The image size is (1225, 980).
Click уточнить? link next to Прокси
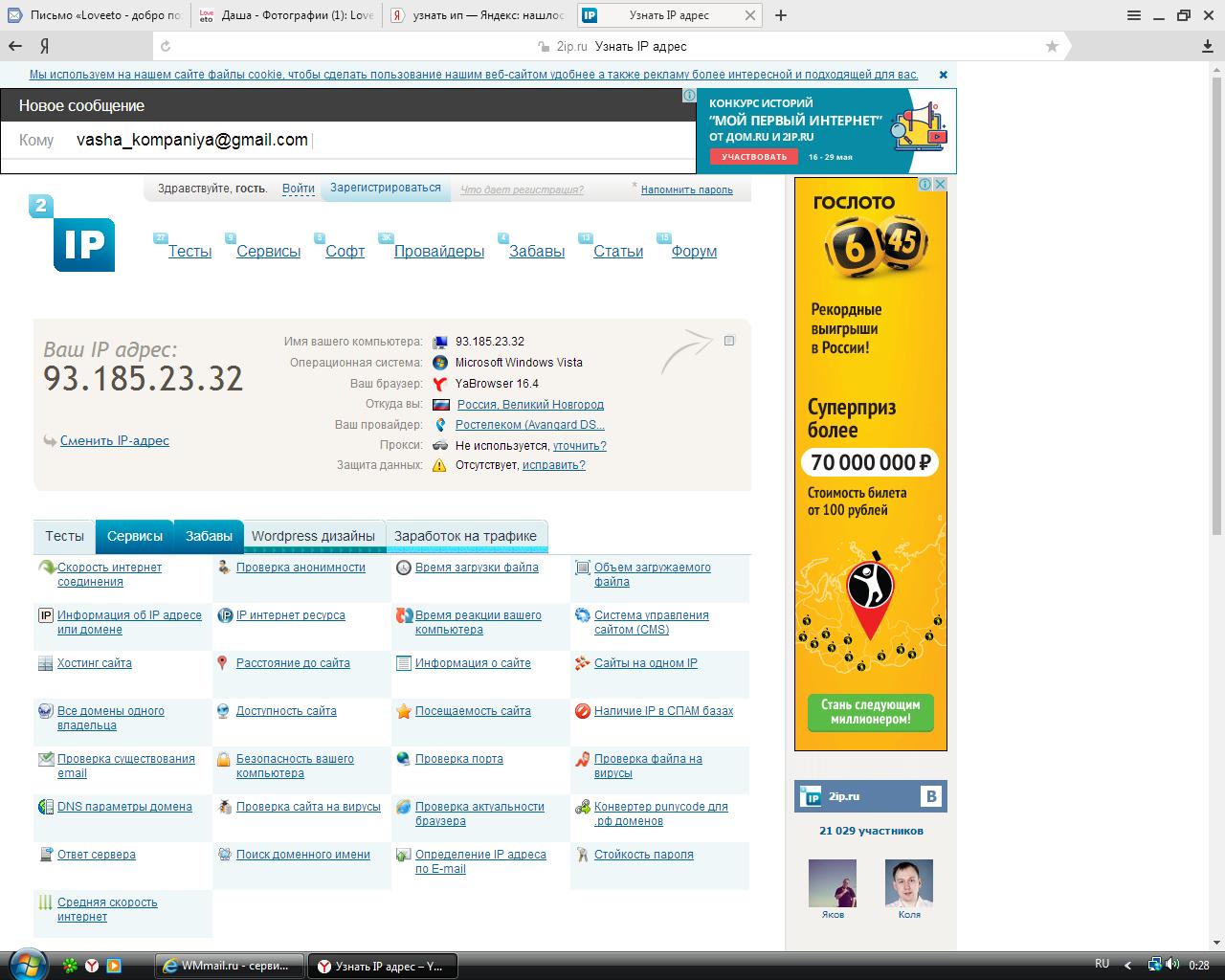tap(579, 445)
